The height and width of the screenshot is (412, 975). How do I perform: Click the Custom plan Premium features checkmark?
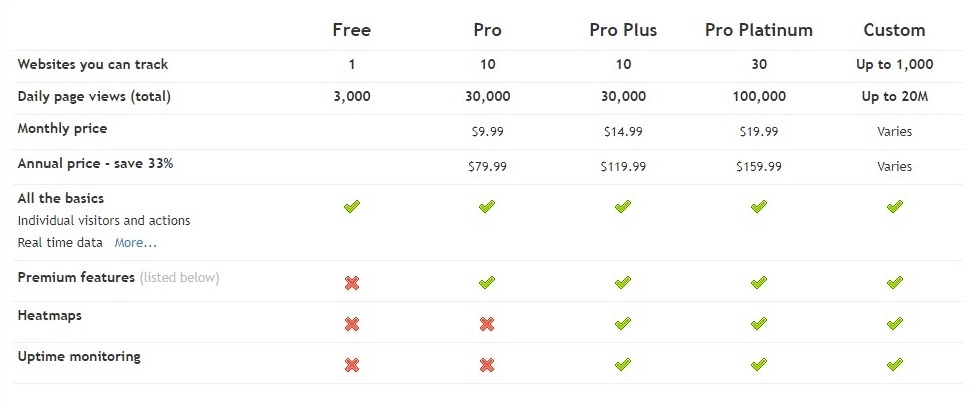coord(894,283)
